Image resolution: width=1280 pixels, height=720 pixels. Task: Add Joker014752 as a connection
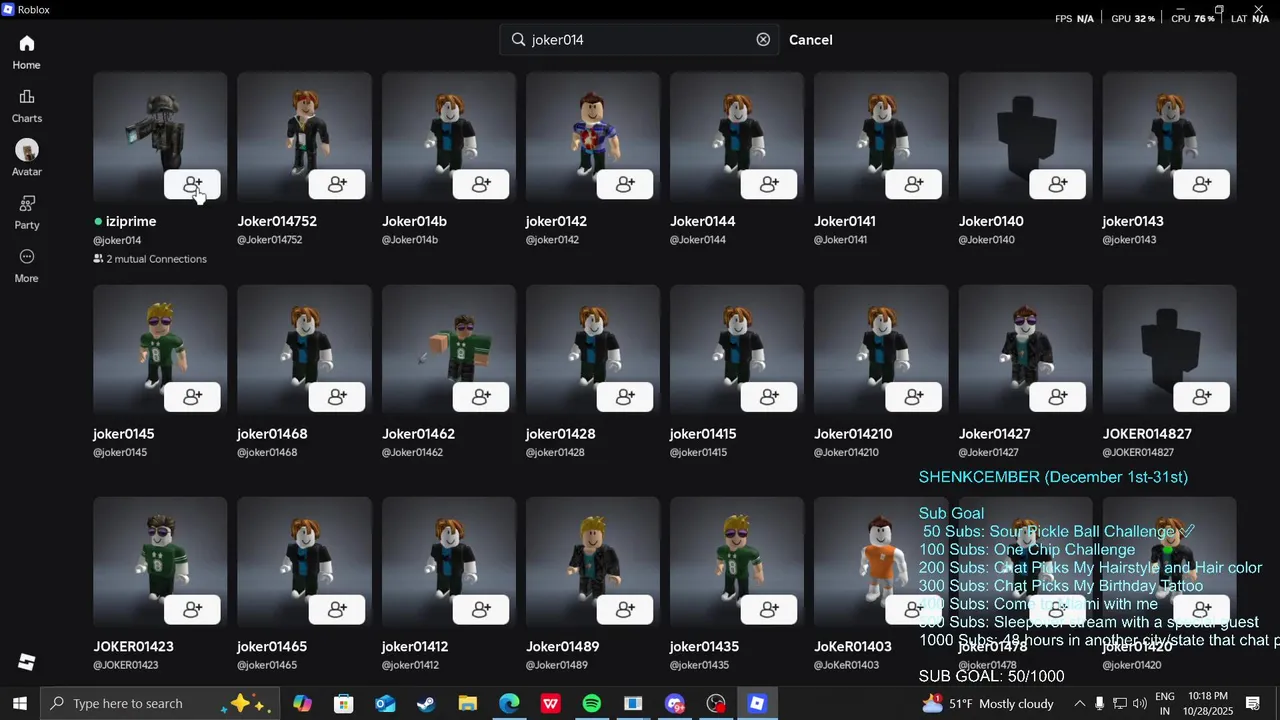(337, 185)
